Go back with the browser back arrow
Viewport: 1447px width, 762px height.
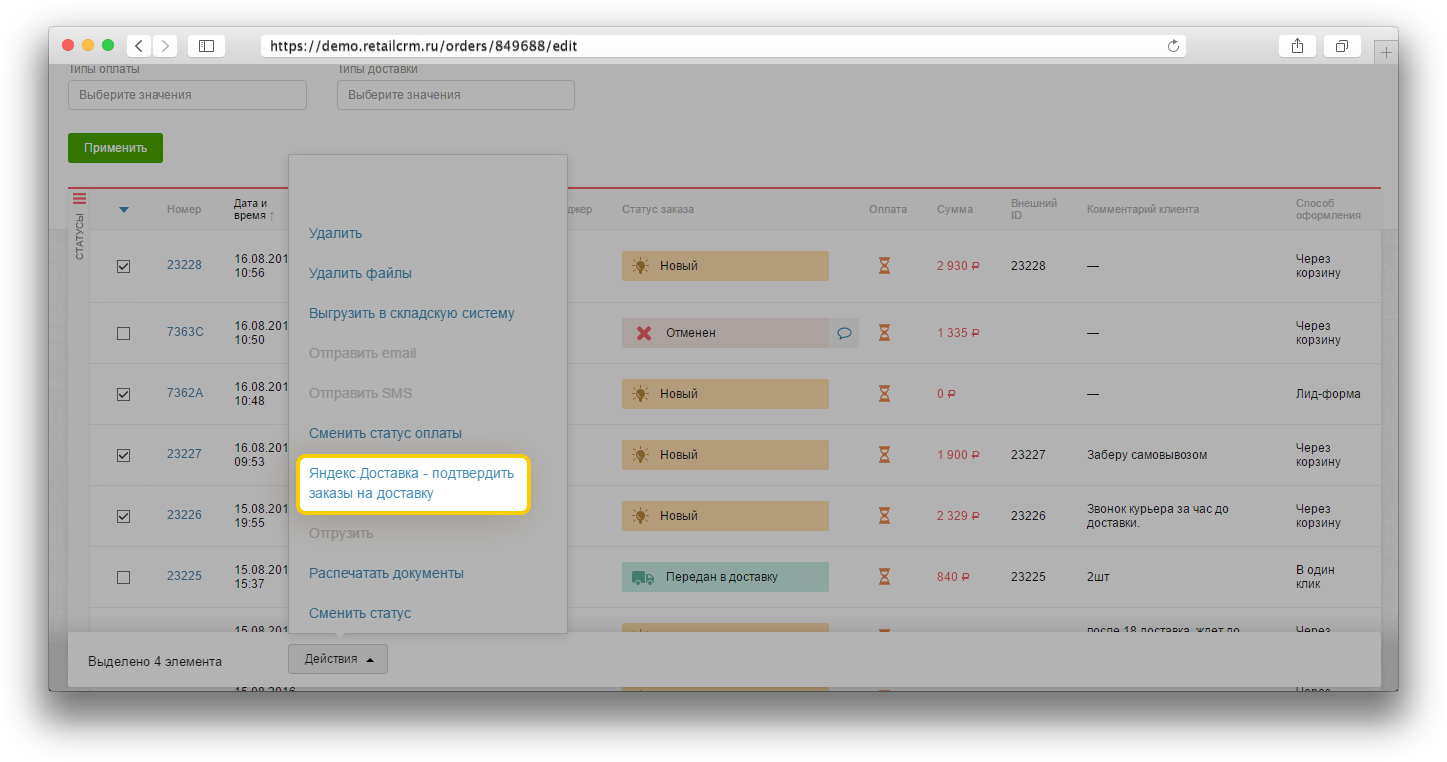[139, 46]
